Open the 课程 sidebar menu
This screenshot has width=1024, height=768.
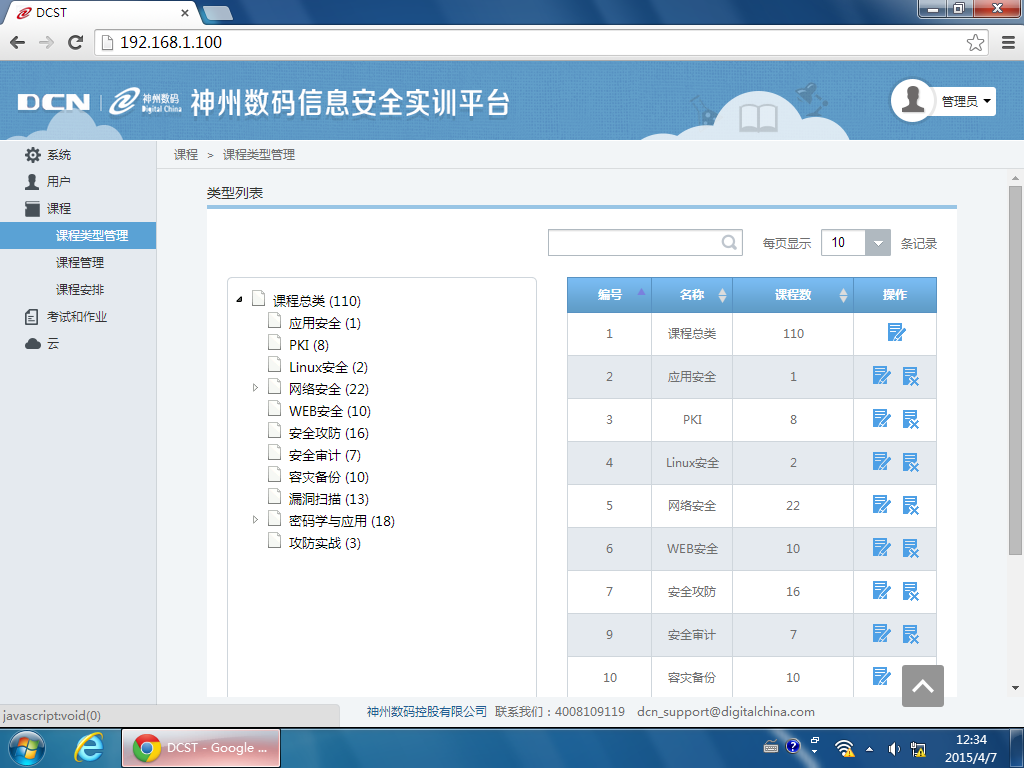click(x=48, y=208)
